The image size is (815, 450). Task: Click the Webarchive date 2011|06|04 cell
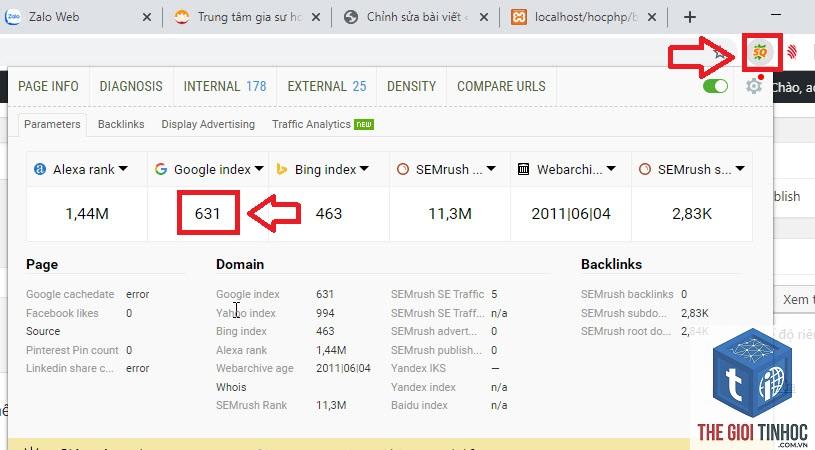tap(571, 214)
